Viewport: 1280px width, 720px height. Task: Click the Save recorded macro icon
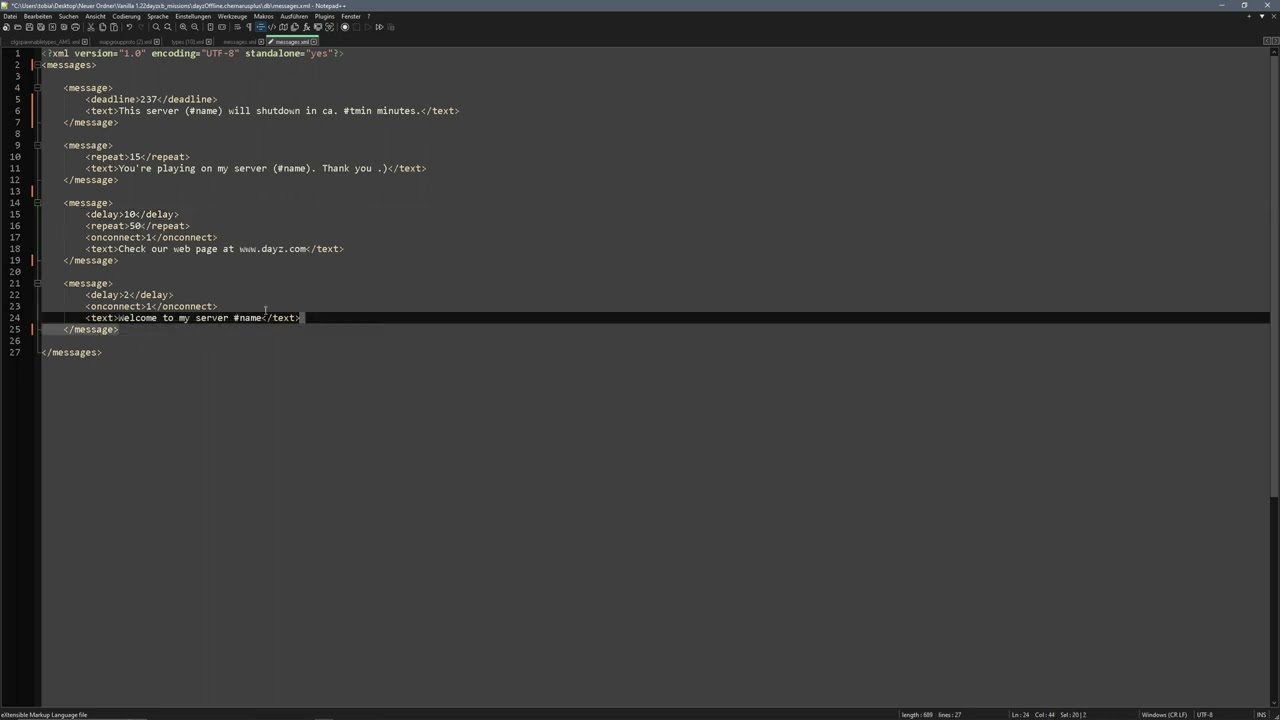point(391,27)
